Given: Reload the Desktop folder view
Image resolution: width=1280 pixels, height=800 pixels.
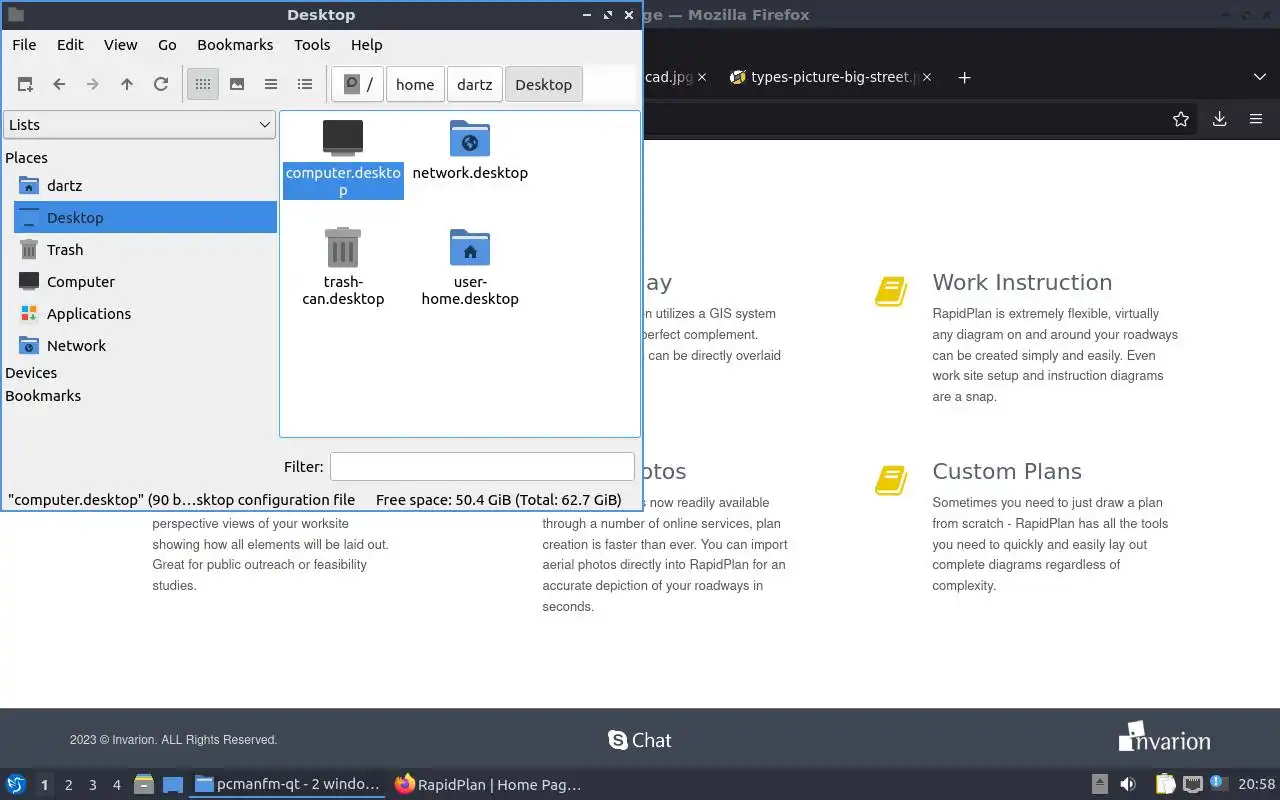Looking at the screenshot, I should 161,85.
